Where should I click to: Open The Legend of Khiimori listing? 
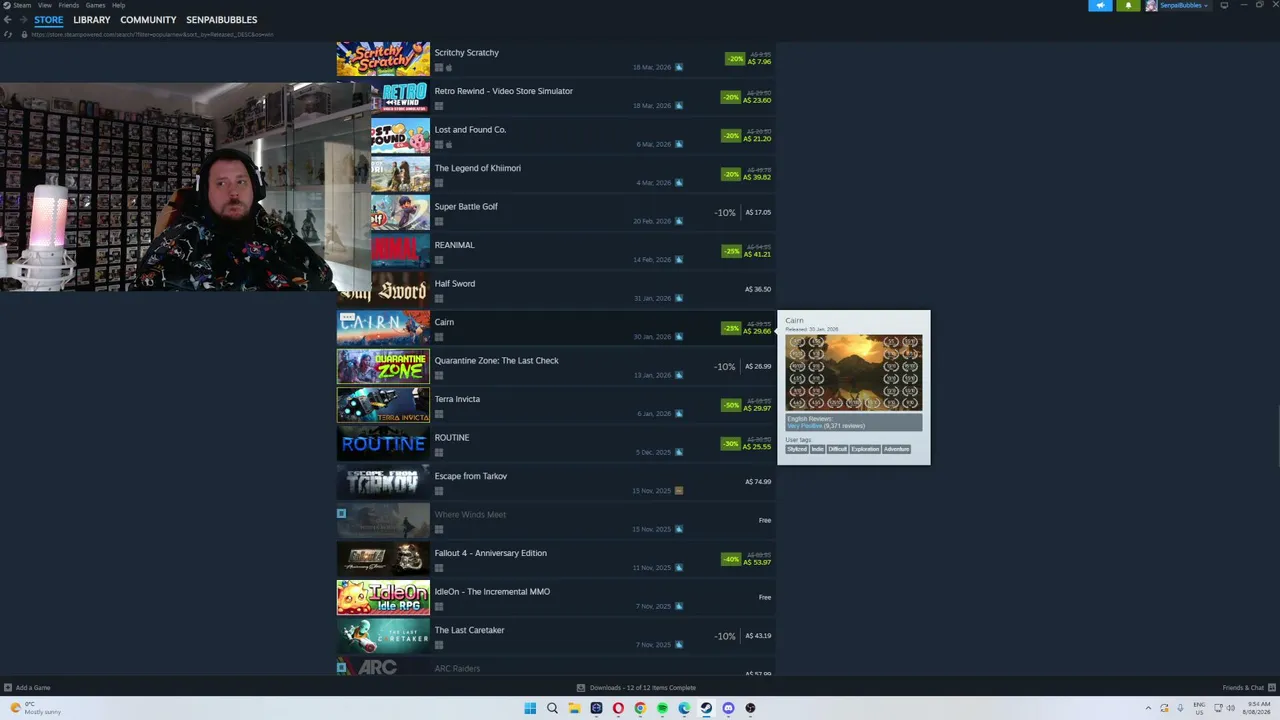tap(557, 175)
